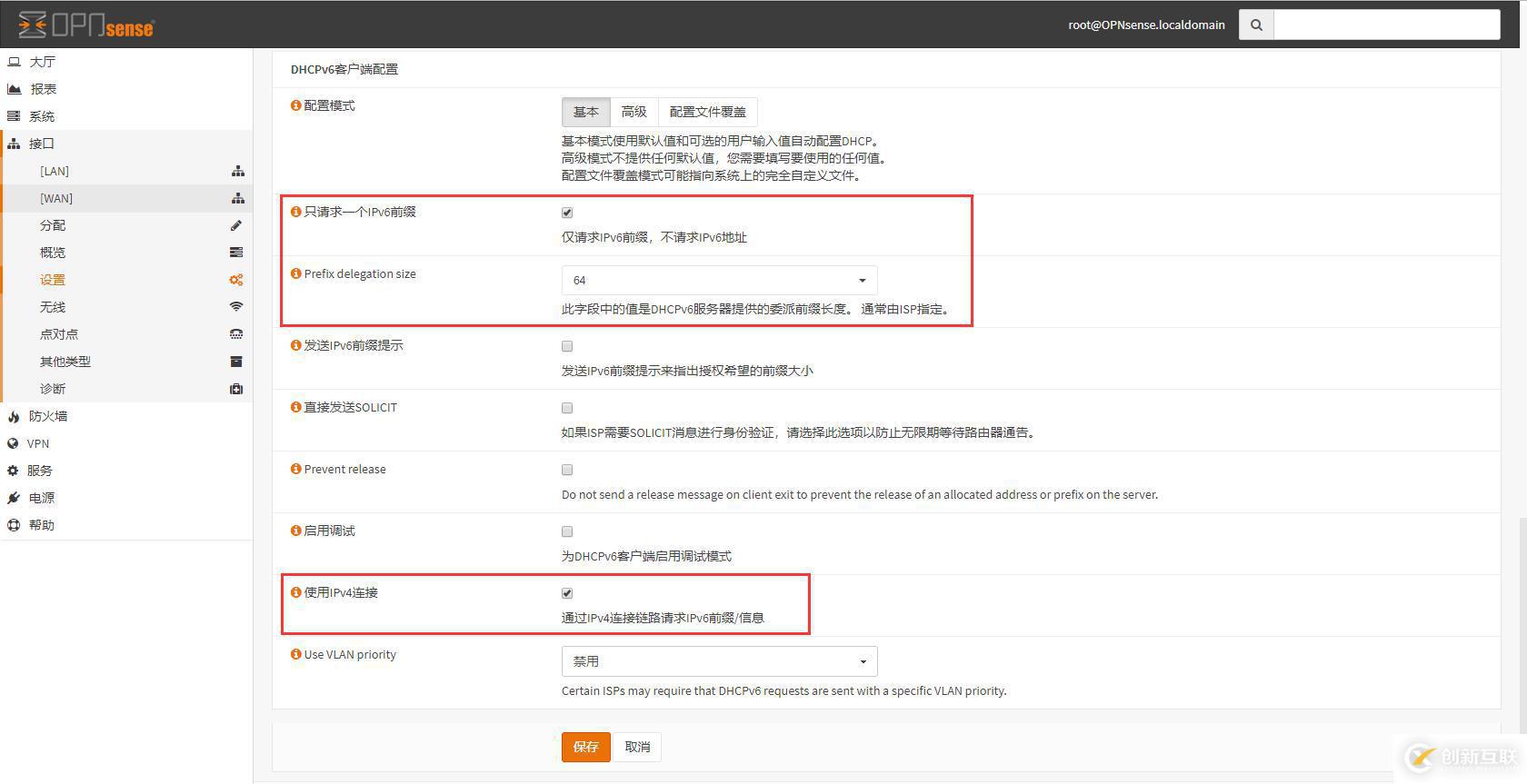Click the list icon beside 概览

(x=236, y=253)
